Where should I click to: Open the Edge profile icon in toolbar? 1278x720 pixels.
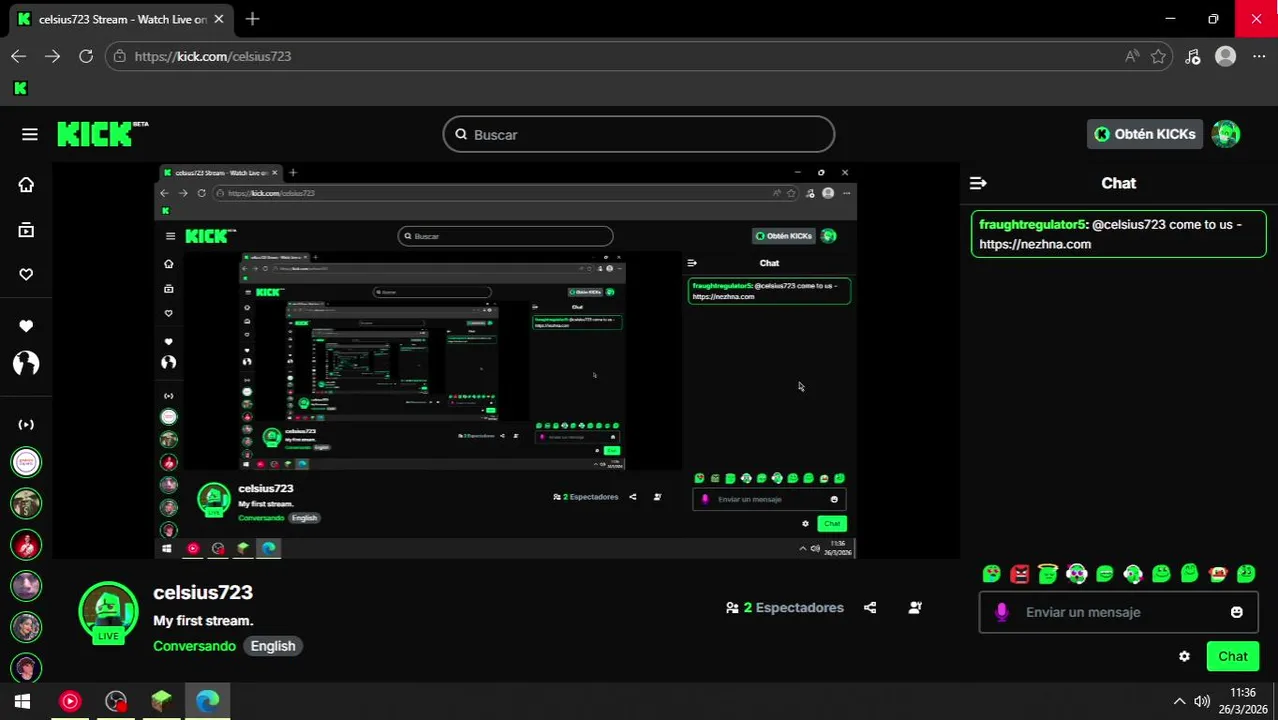coord(1225,56)
